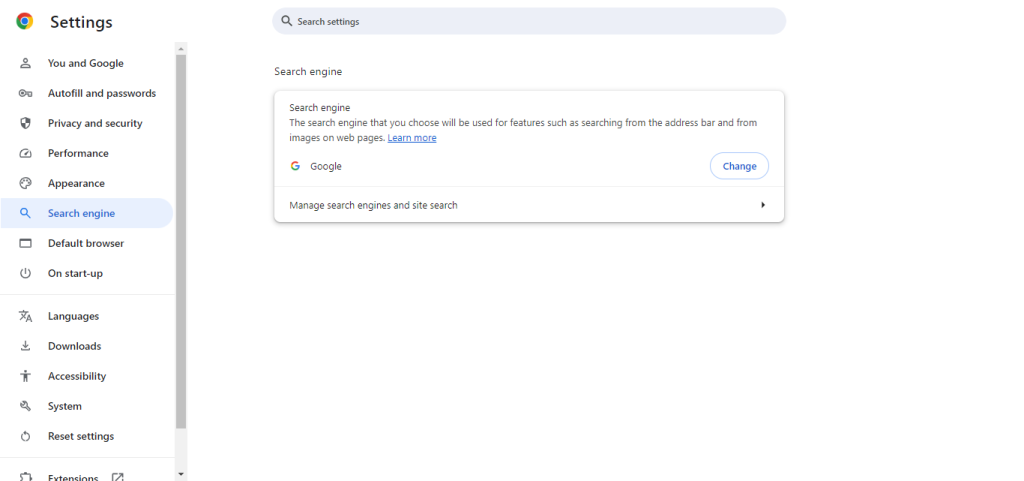Click the You and Google person icon
This screenshot has height=481, width=1024.
25,63
